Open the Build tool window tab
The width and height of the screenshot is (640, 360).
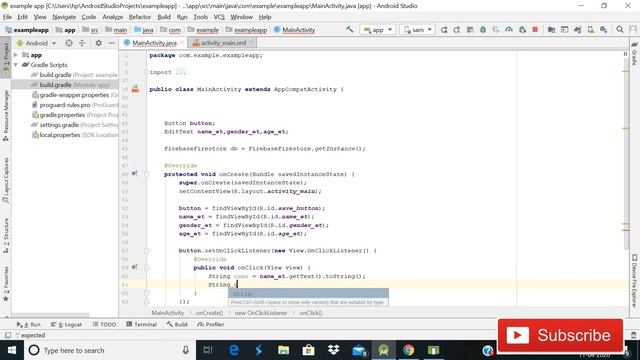click(177, 324)
